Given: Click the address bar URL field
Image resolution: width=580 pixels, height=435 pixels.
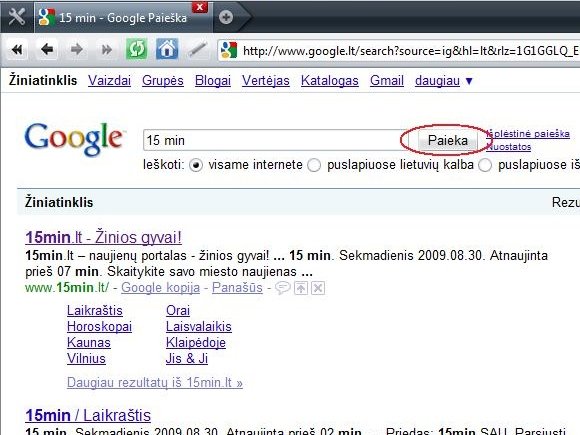Looking at the screenshot, I should pos(399,50).
